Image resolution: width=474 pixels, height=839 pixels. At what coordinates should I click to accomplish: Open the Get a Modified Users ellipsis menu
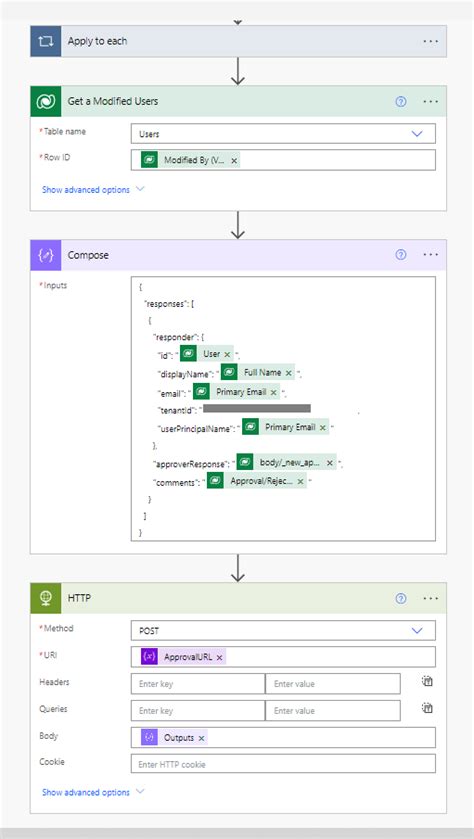[431, 101]
